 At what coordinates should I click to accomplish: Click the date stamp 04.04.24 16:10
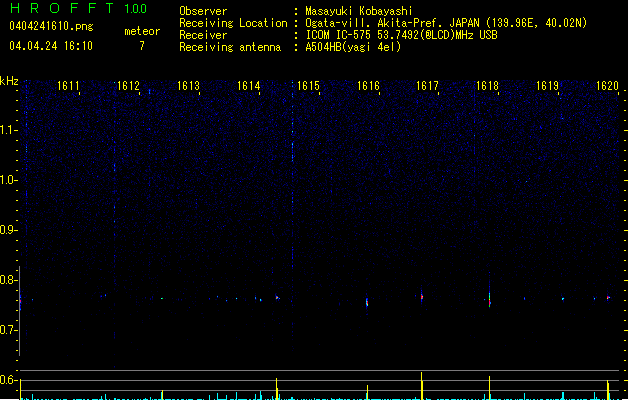click(51, 46)
